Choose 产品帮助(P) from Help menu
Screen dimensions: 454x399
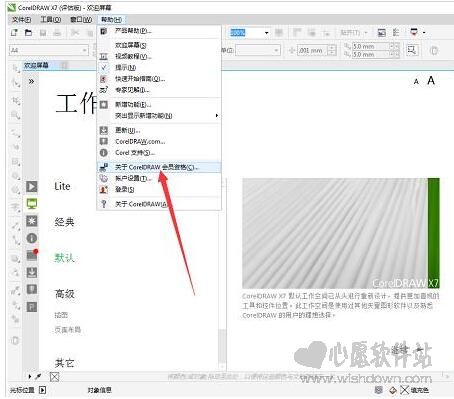pyautogui.click(x=159, y=31)
